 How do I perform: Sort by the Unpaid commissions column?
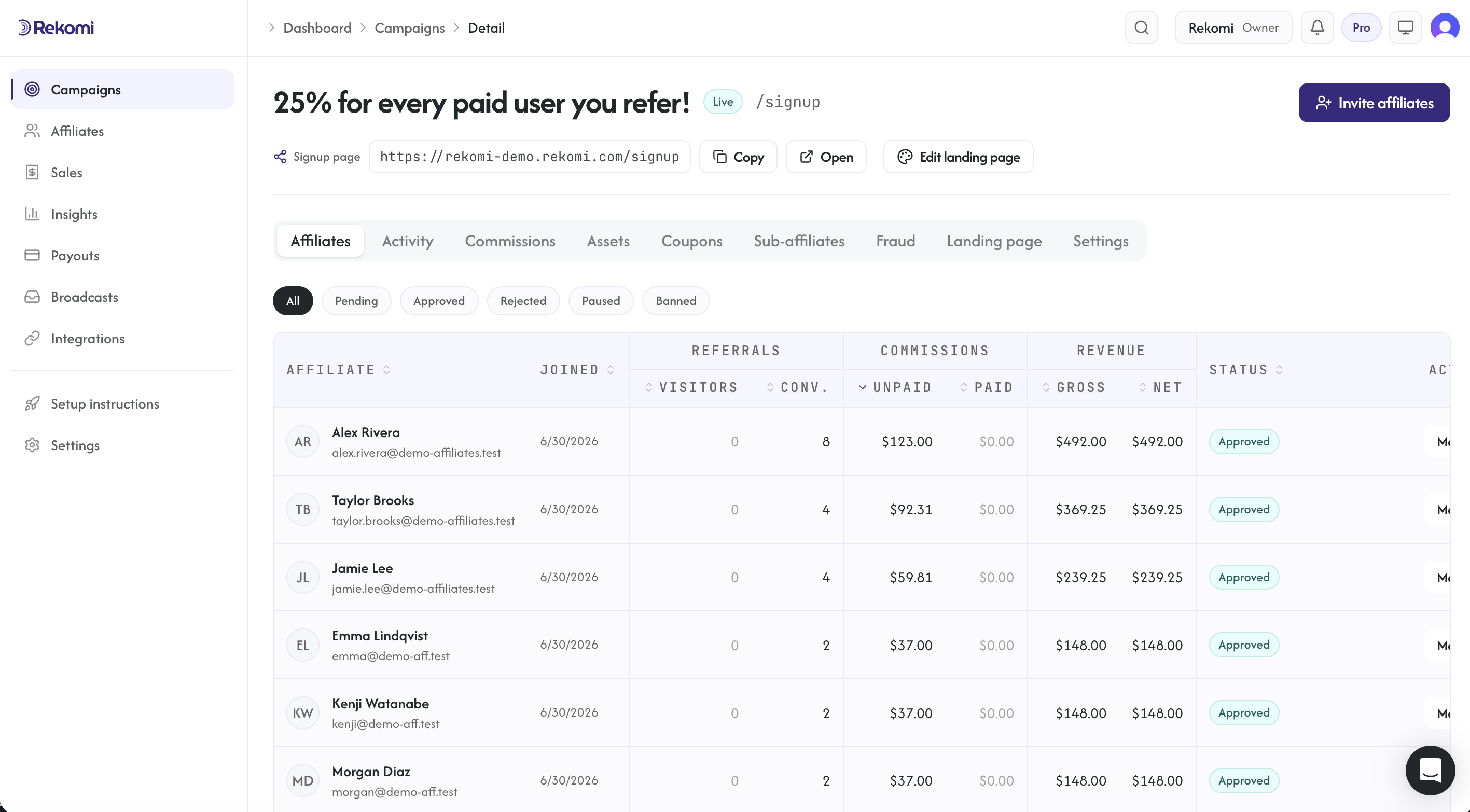895,387
